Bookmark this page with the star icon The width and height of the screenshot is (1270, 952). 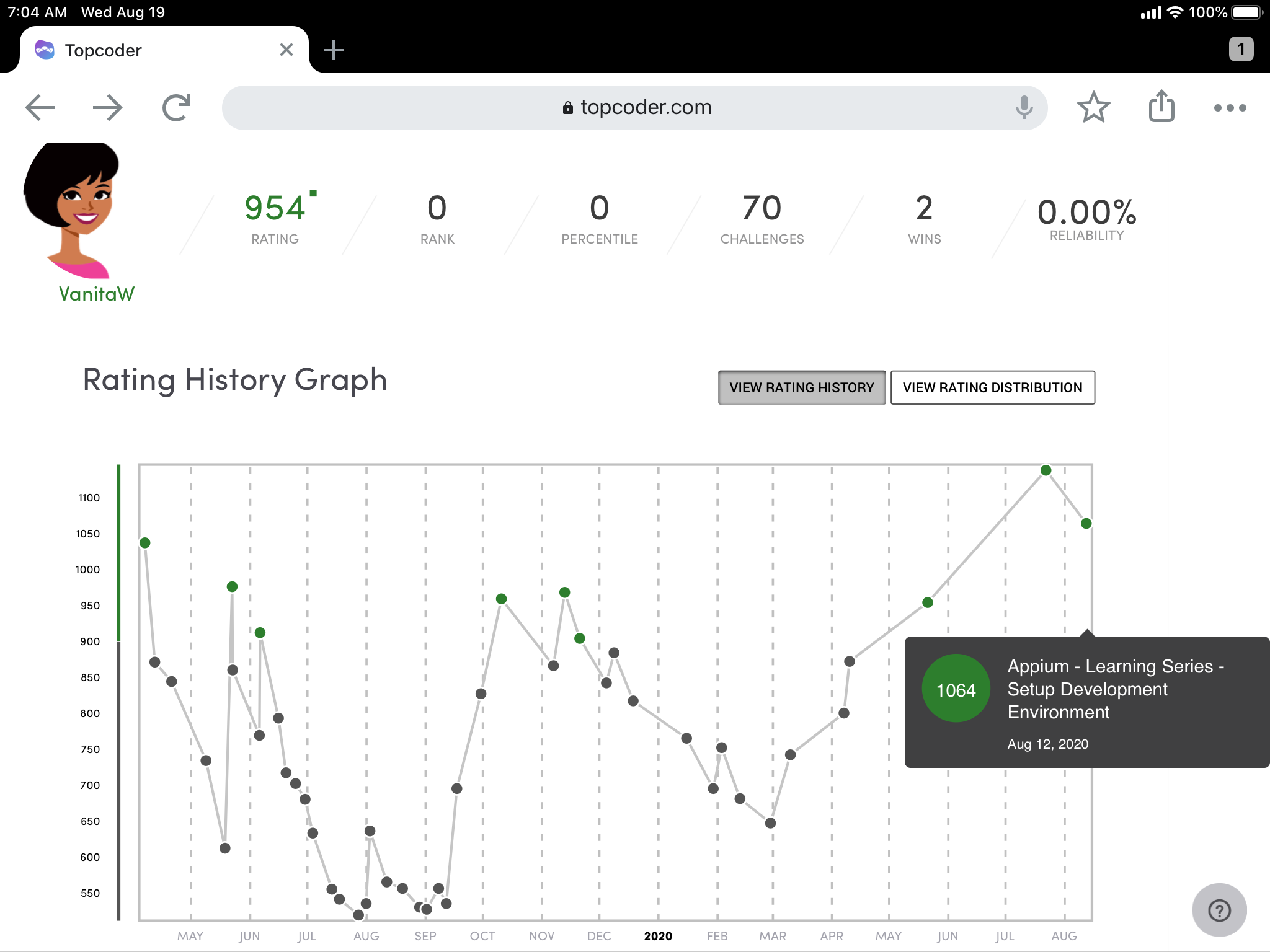click(x=1093, y=107)
